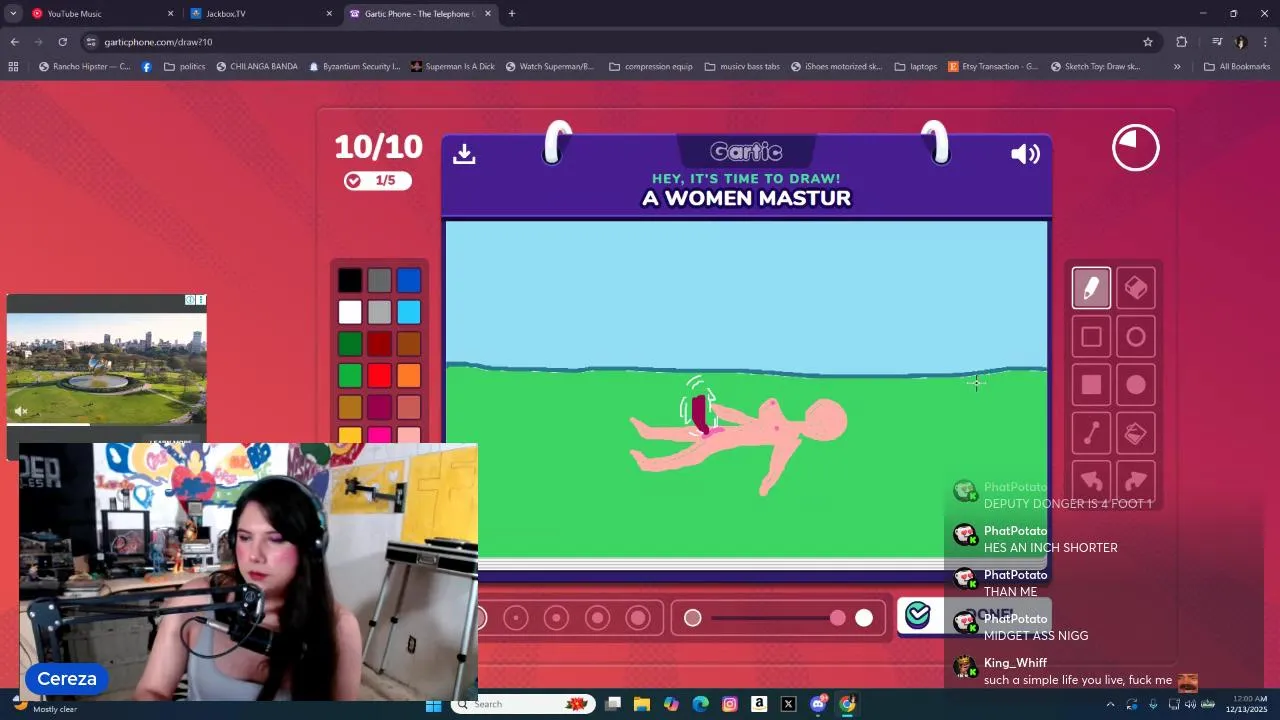Open the Superman Is A Dick bookmark
Viewport: 1280px width, 720px height.
tap(452, 67)
